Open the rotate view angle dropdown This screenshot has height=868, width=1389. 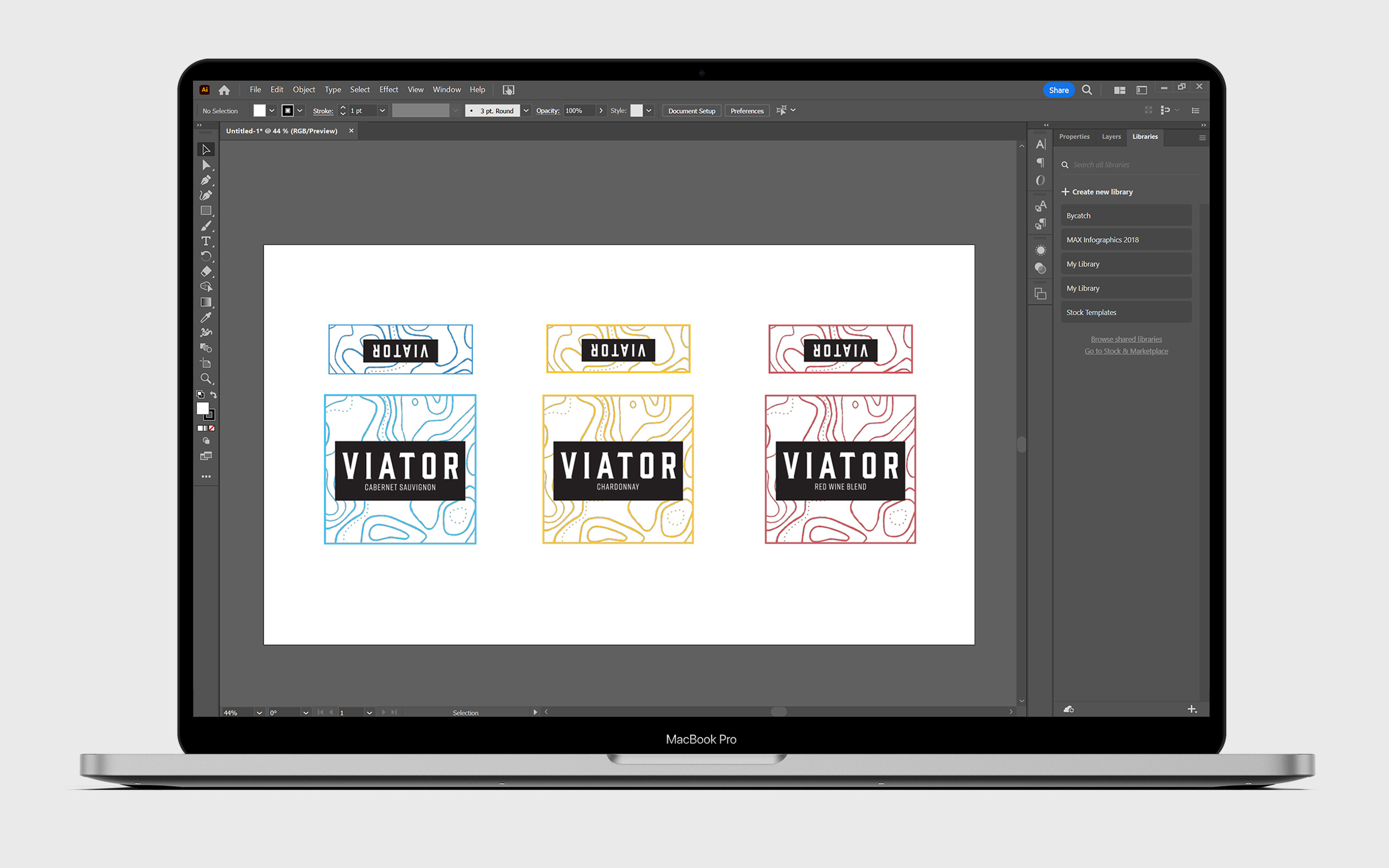(x=305, y=712)
